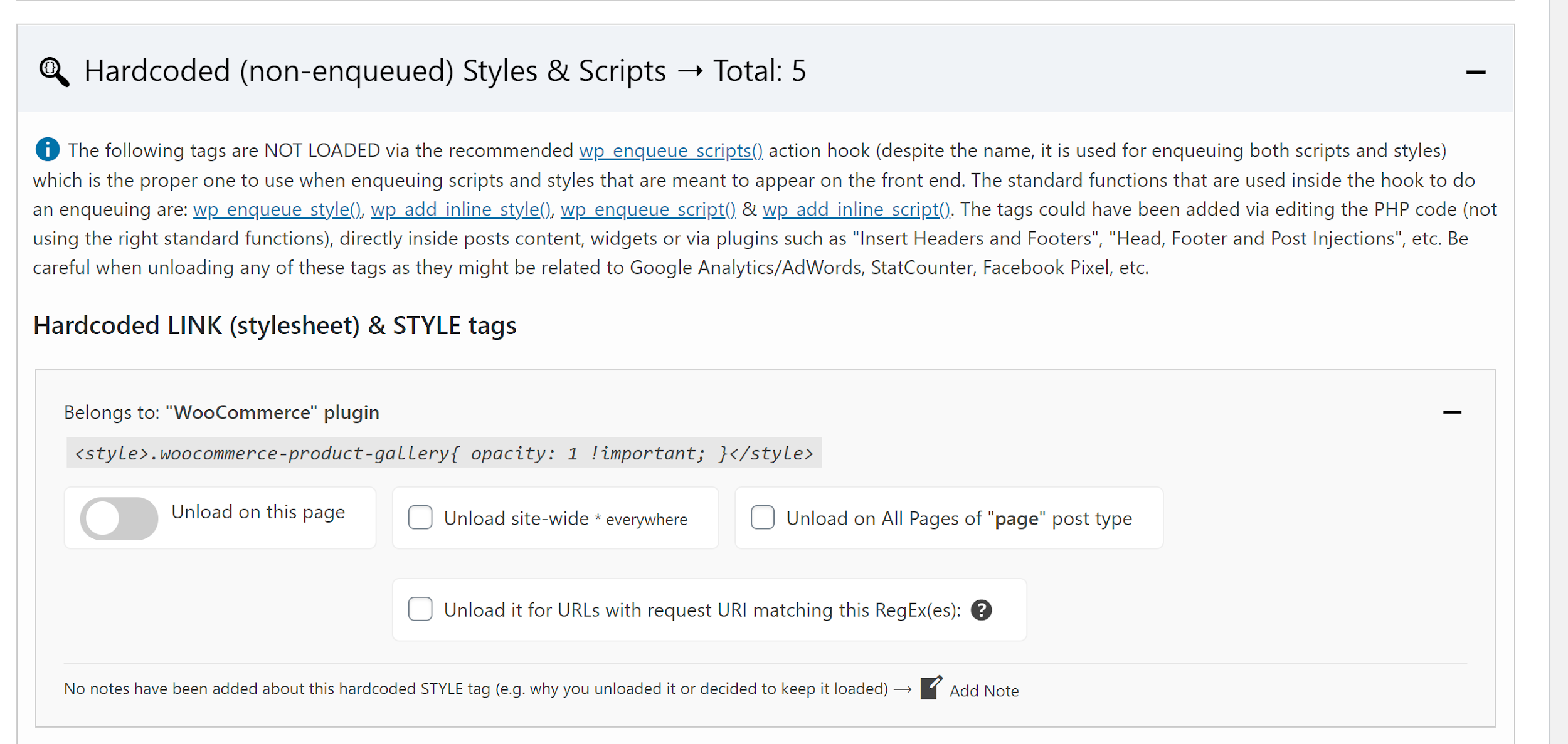Follow the wp_add_inline_script() link
The image size is (1568, 744).
(856, 209)
